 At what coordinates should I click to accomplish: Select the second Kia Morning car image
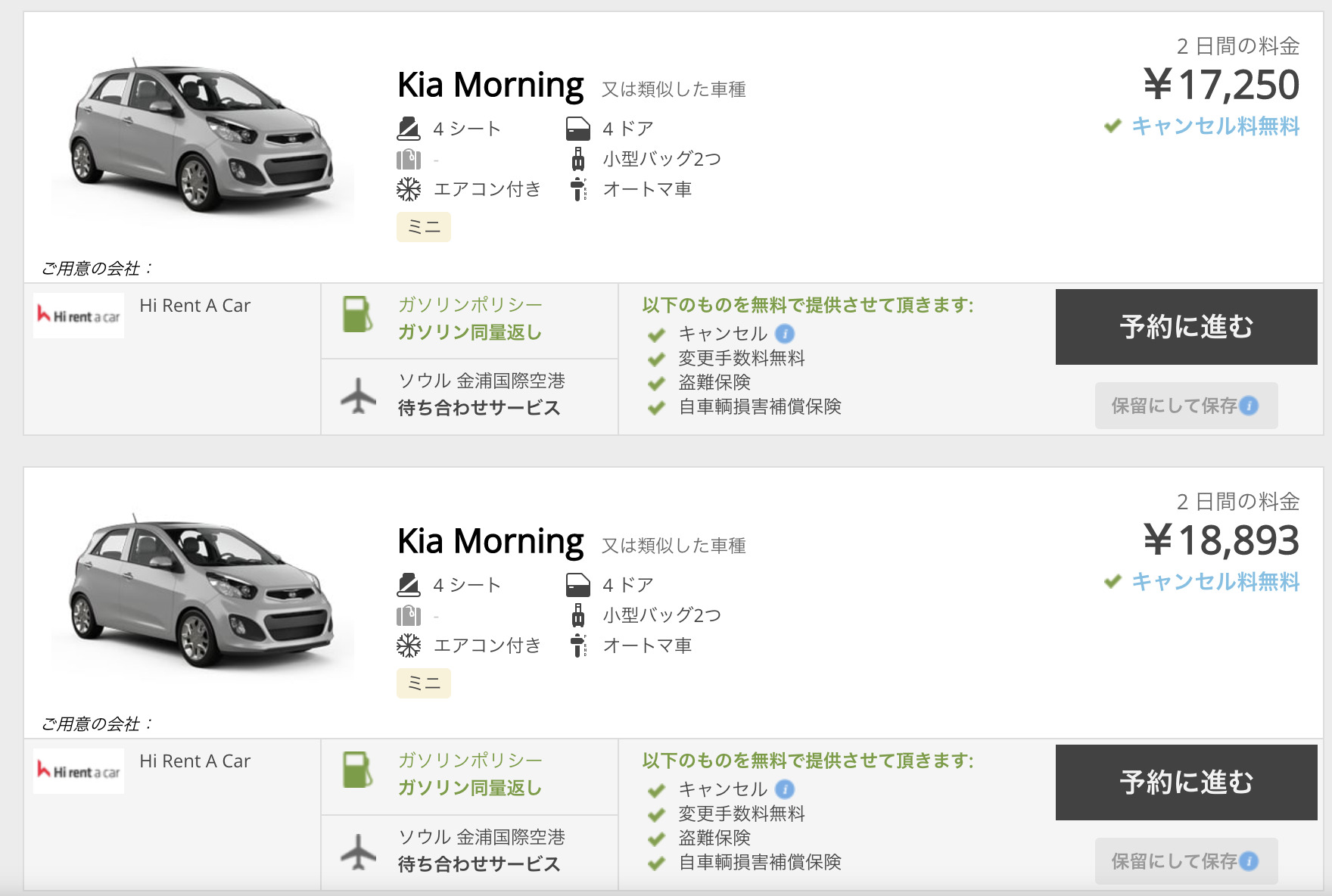click(203, 592)
